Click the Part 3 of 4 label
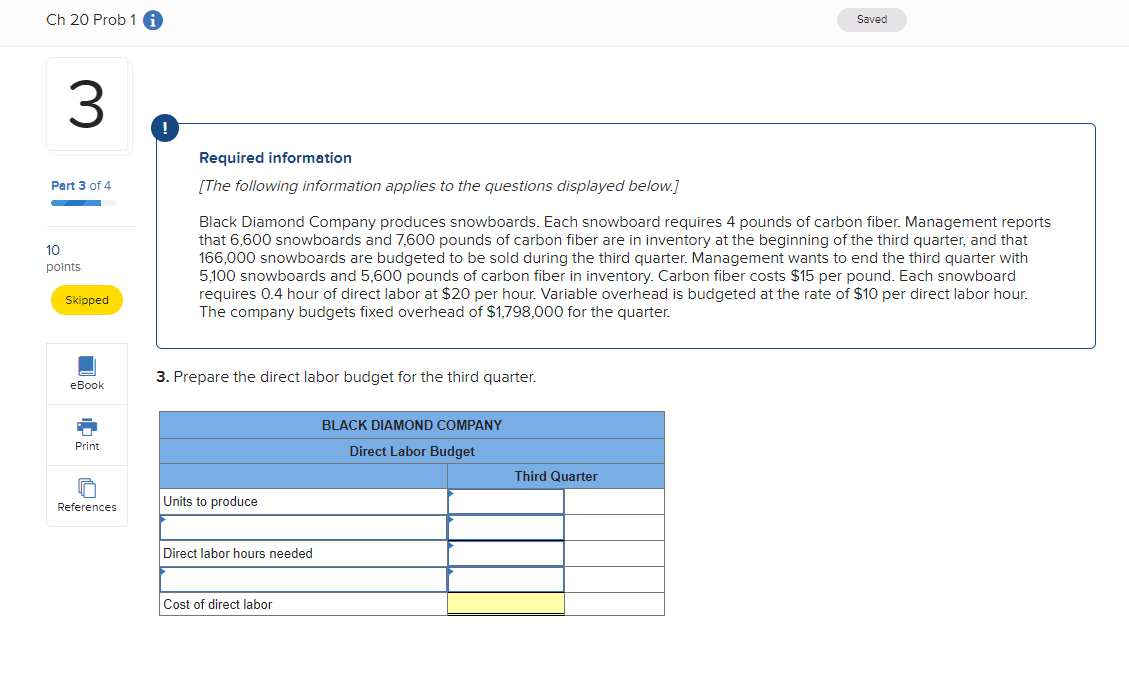 click(x=81, y=186)
